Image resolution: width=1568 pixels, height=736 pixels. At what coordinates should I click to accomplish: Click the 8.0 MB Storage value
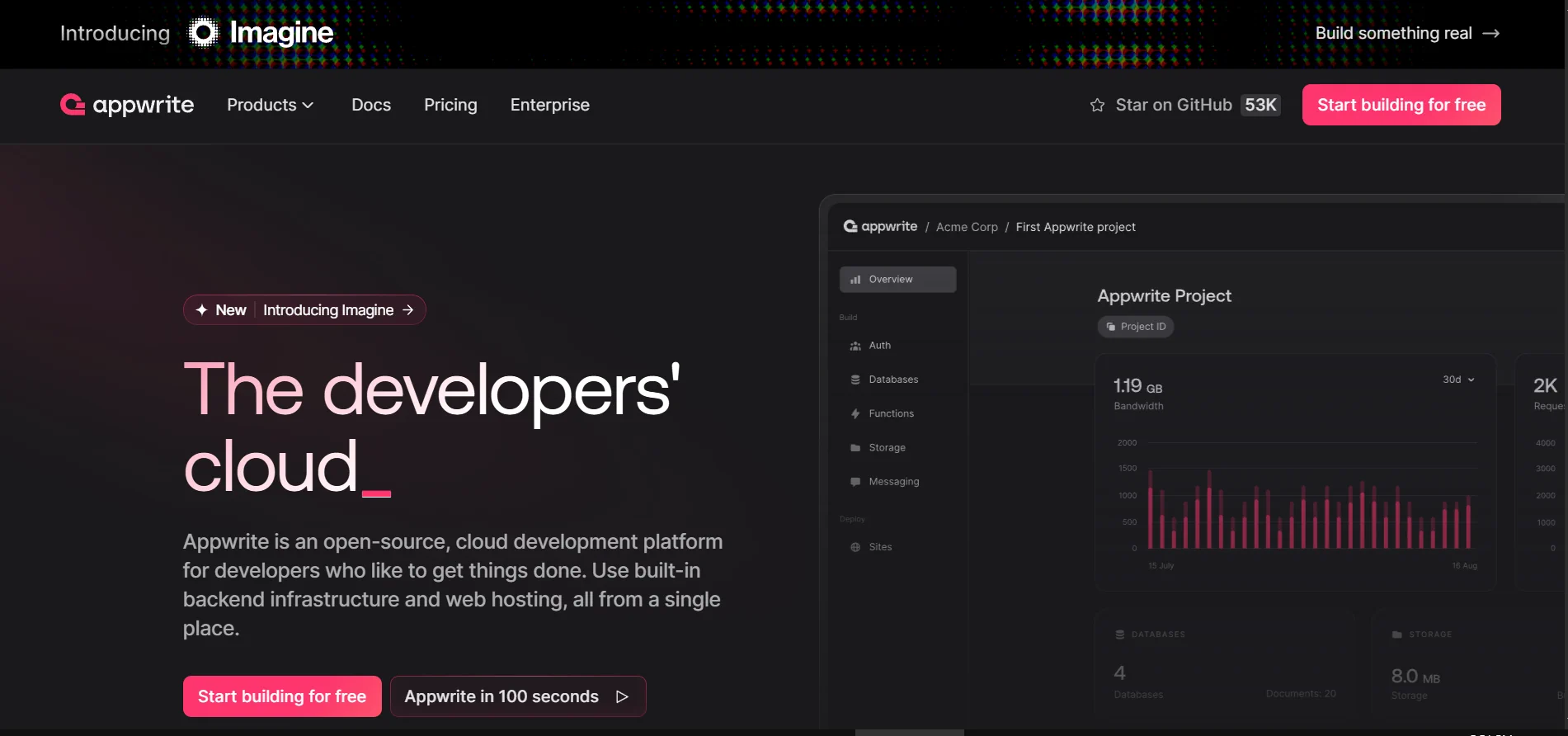(1415, 677)
